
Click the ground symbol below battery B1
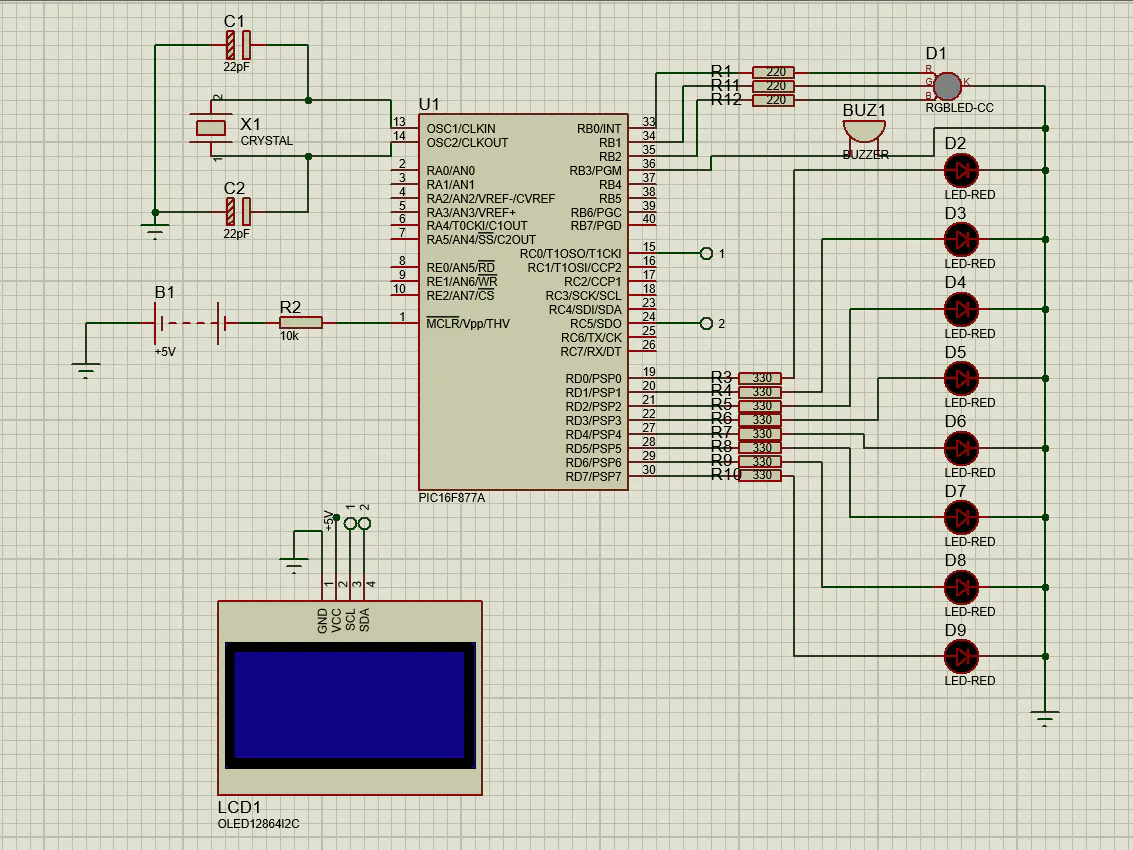[86, 371]
